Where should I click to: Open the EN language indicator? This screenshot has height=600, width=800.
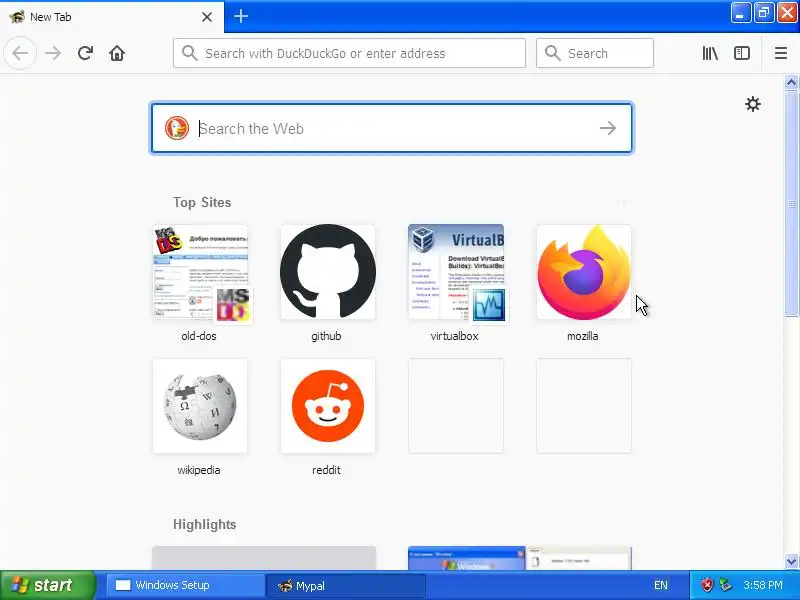pyautogui.click(x=661, y=585)
